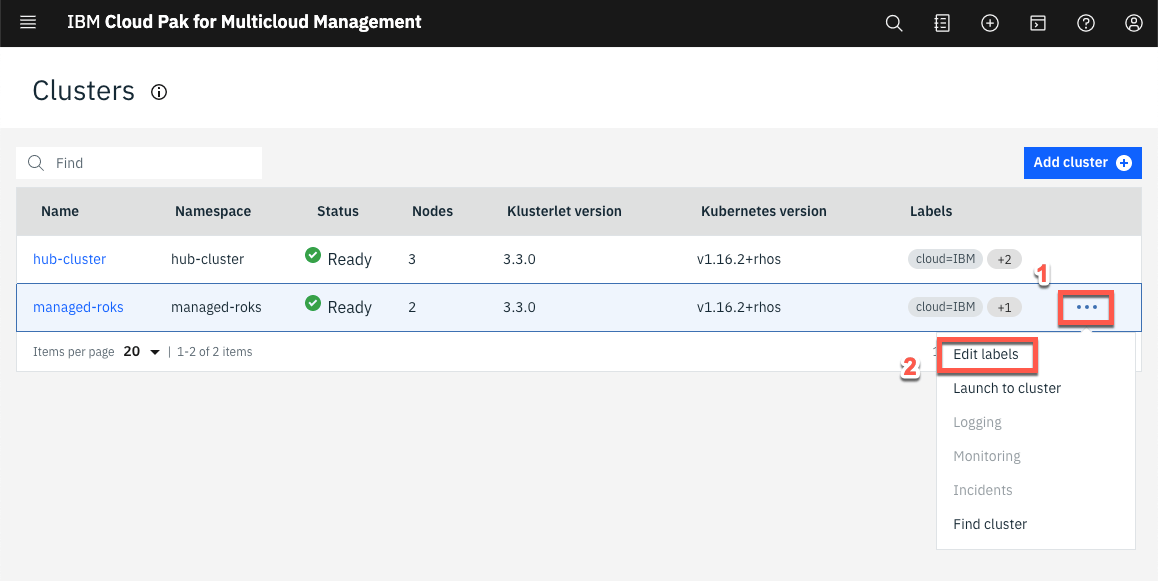Image resolution: width=1158 pixels, height=581 pixels.
Task: Open the catalog icon in the header
Action: 941,22
